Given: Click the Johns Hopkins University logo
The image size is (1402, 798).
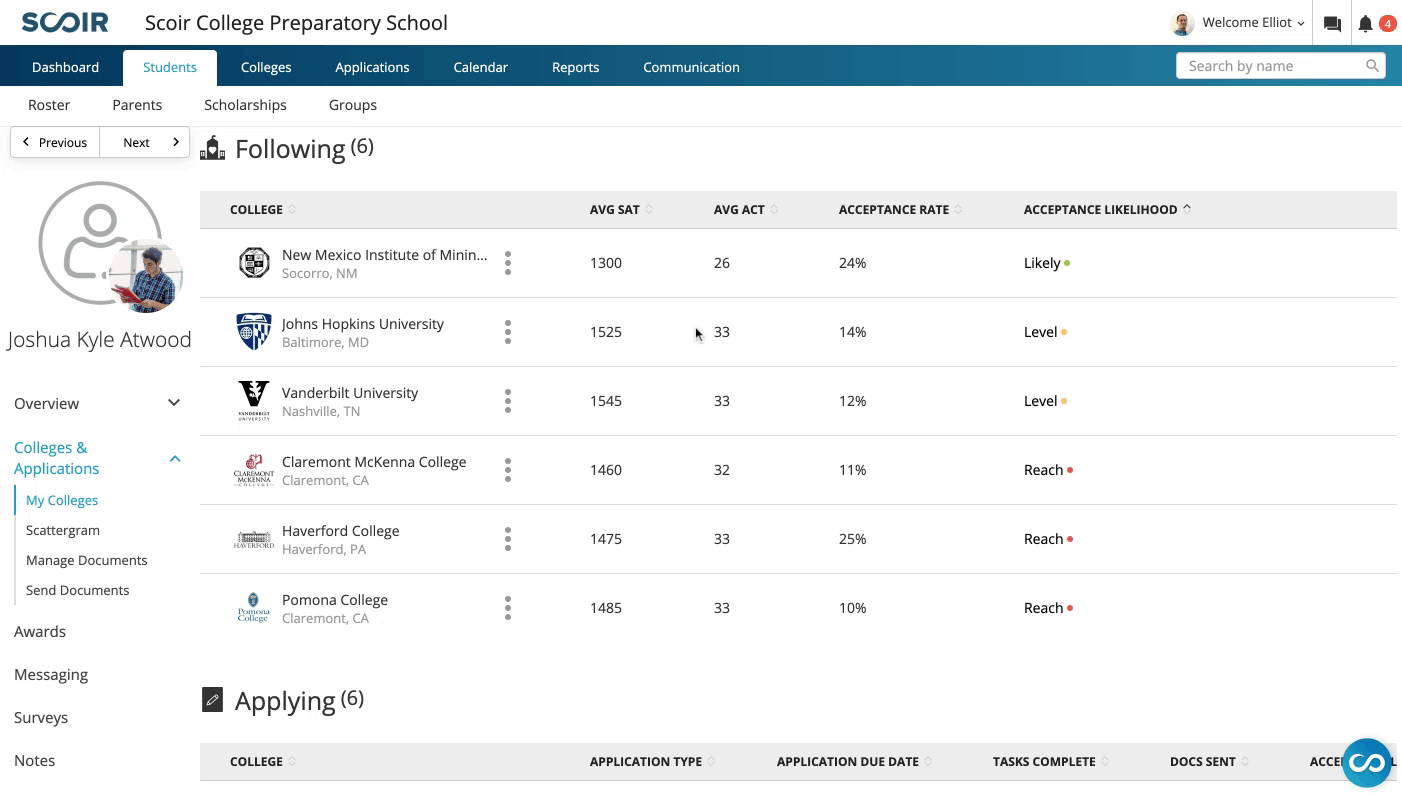Looking at the screenshot, I should pos(254,332).
